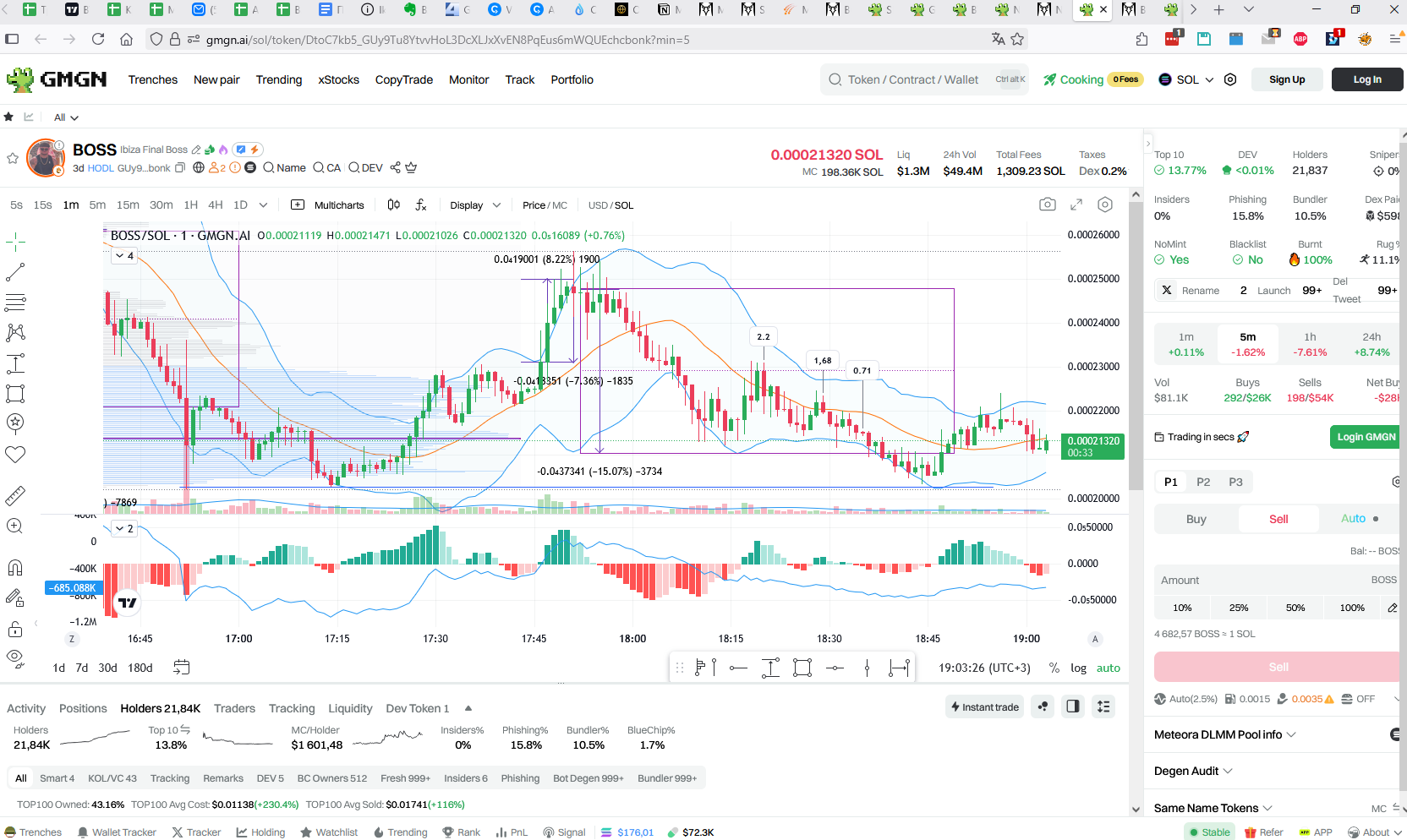Viewport: 1407px width, 840px height.
Task: Open the Display dropdown
Action: (475, 205)
